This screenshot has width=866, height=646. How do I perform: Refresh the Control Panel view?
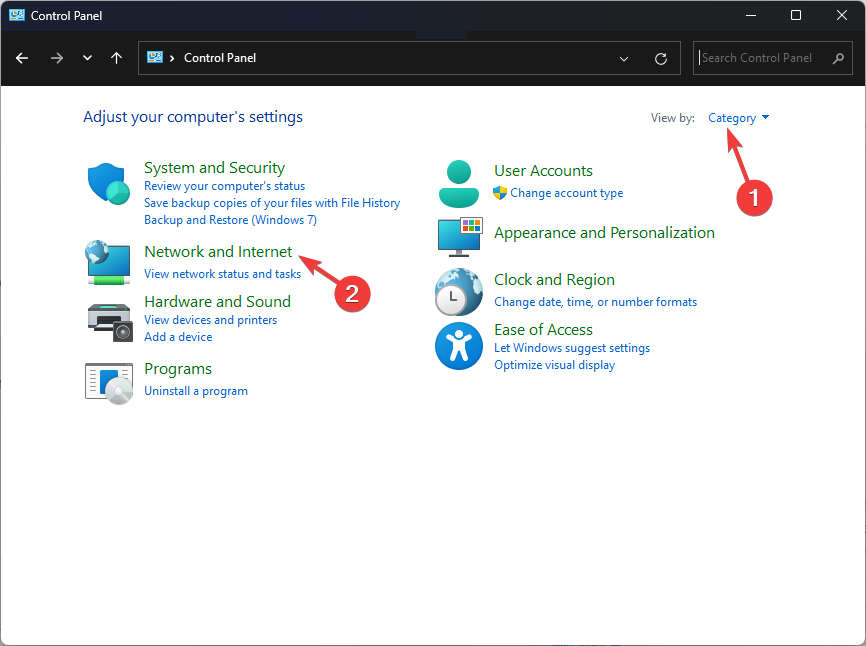coord(661,59)
